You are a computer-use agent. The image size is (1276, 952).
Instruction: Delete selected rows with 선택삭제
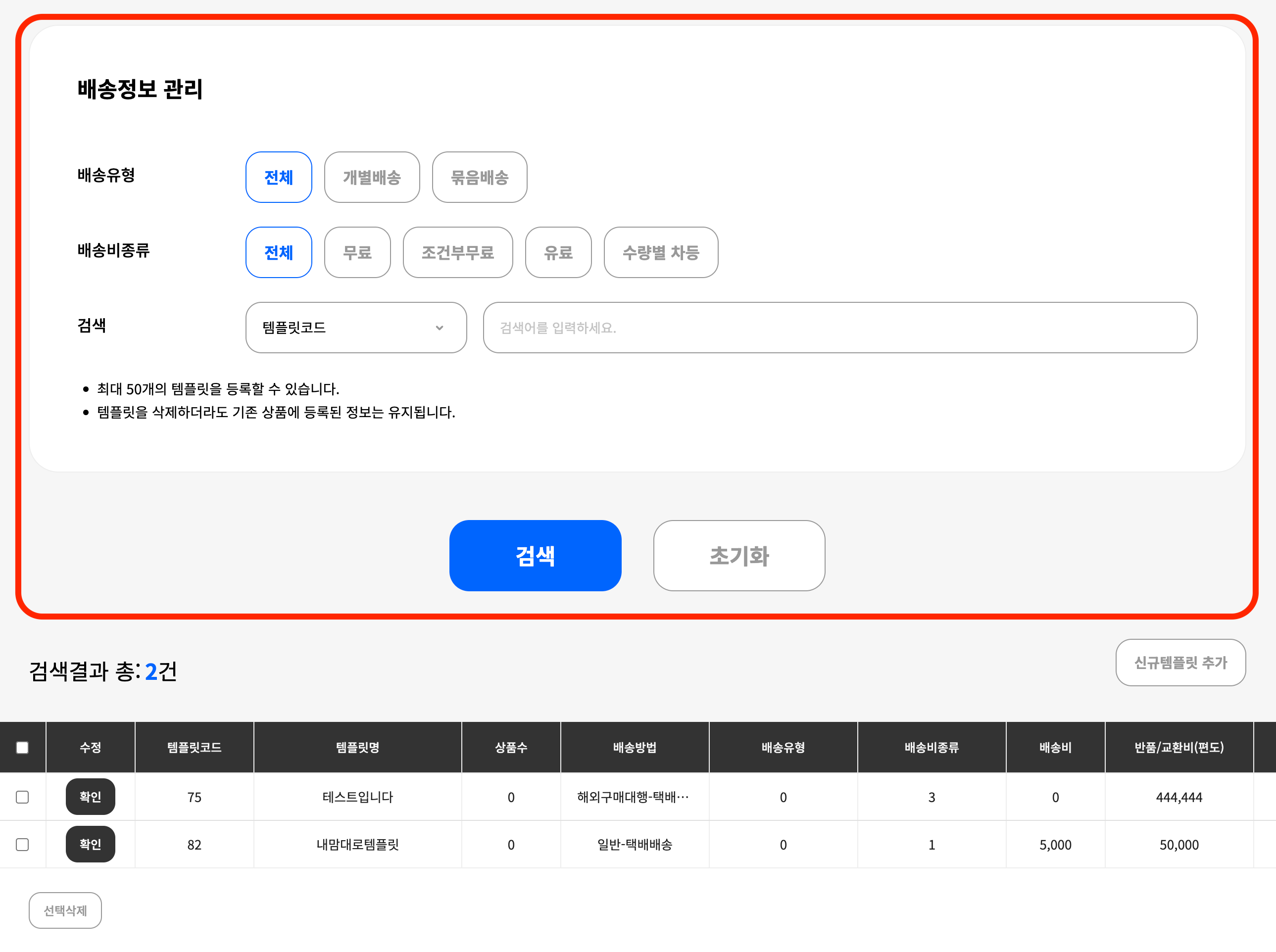coord(65,910)
